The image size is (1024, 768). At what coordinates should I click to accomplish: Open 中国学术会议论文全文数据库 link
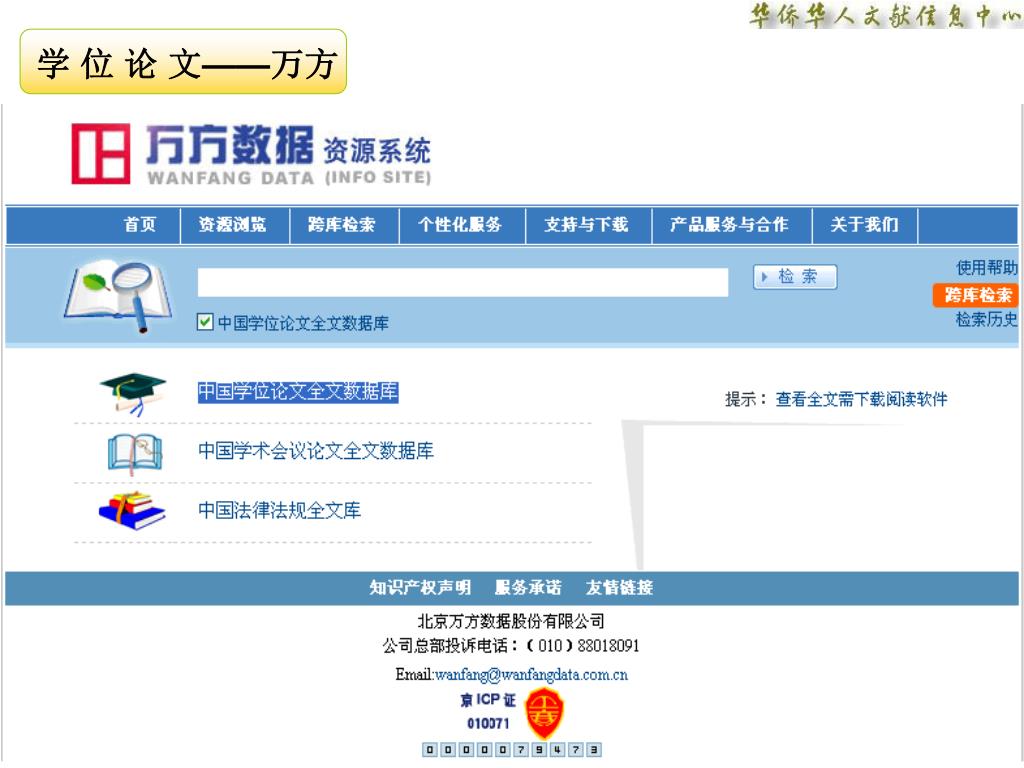pyautogui.click(x=316, y=451)
